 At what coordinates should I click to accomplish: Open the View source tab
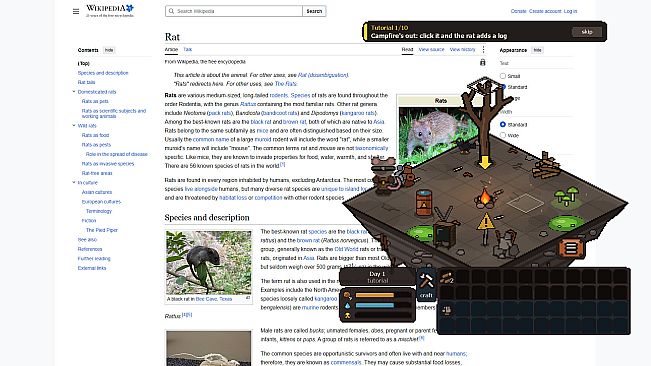coord(431,49)
